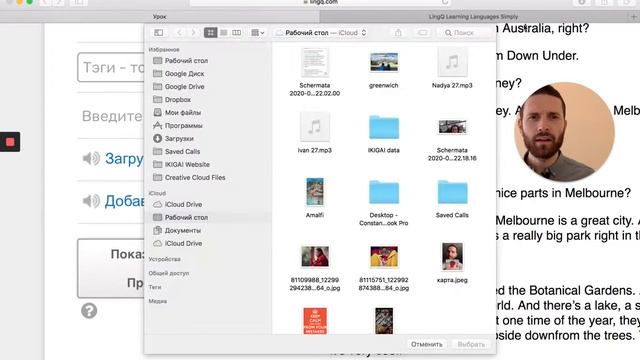Click the speaker icon beside Добавить
Viewport: 640px width, 360px height.
point(91,201)
